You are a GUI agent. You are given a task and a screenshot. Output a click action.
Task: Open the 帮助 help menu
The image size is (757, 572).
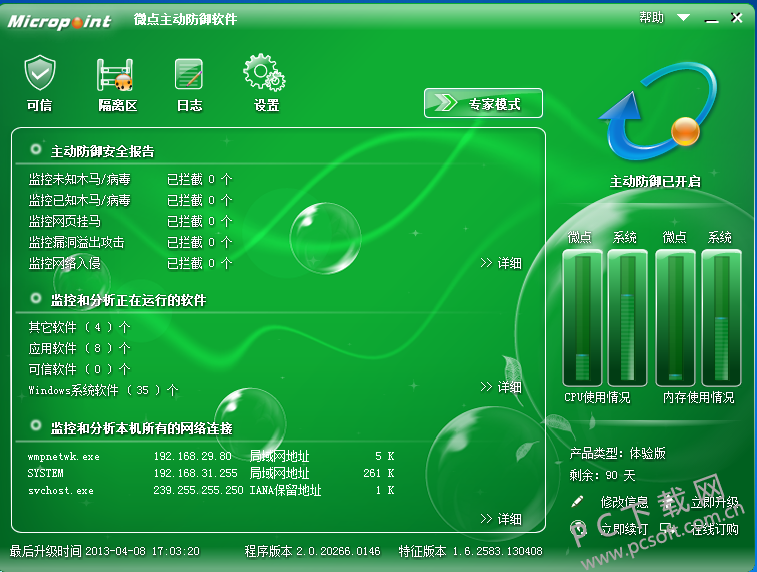(x=651, y=18)
